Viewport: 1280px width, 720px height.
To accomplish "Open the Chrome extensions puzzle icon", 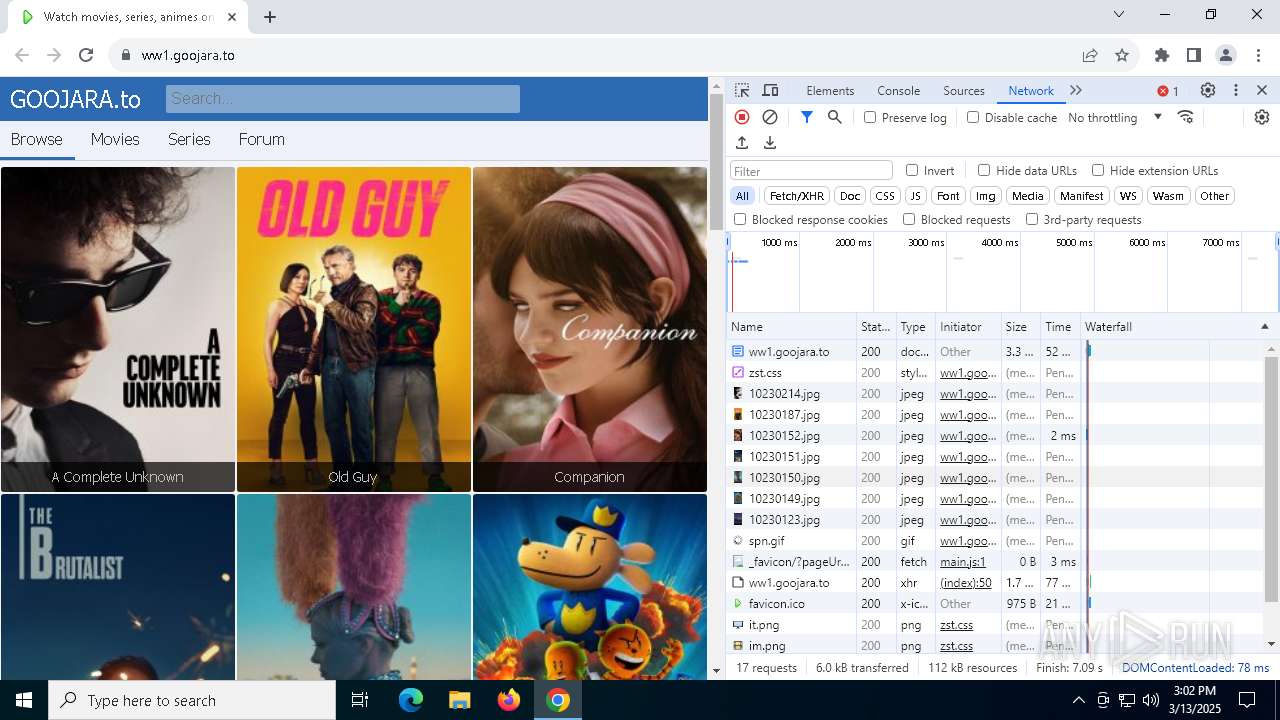I will point(1162,55).
